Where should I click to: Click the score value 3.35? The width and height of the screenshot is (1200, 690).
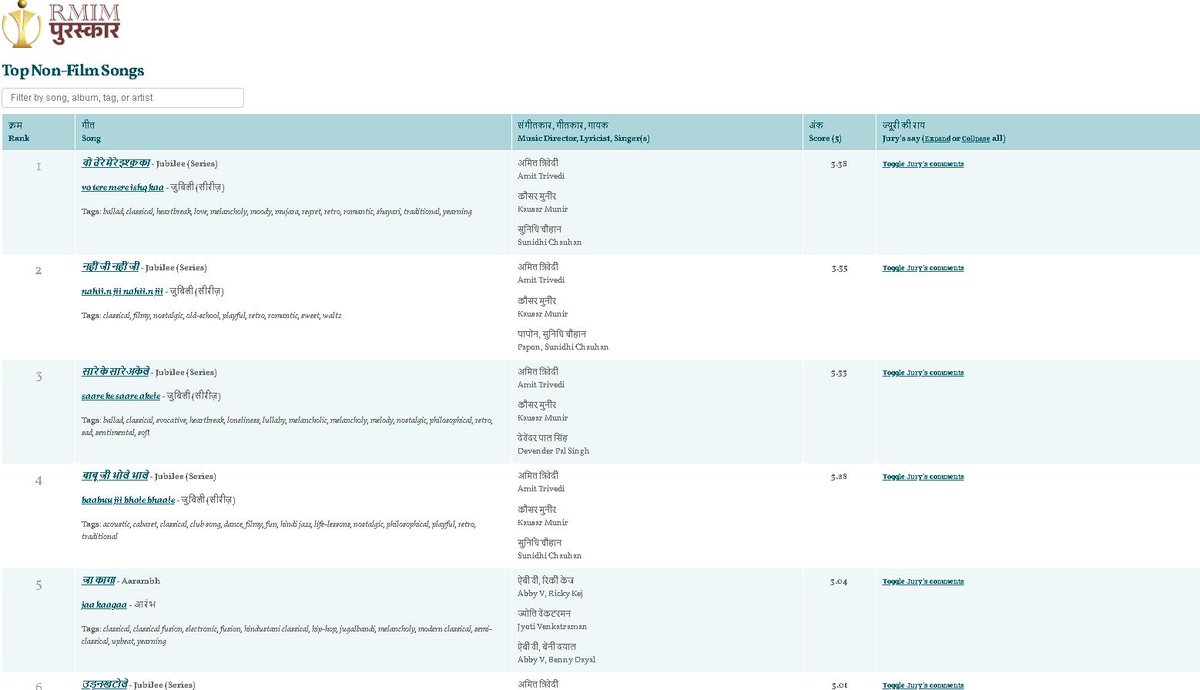pyautogui.click(x=839, y=268)
